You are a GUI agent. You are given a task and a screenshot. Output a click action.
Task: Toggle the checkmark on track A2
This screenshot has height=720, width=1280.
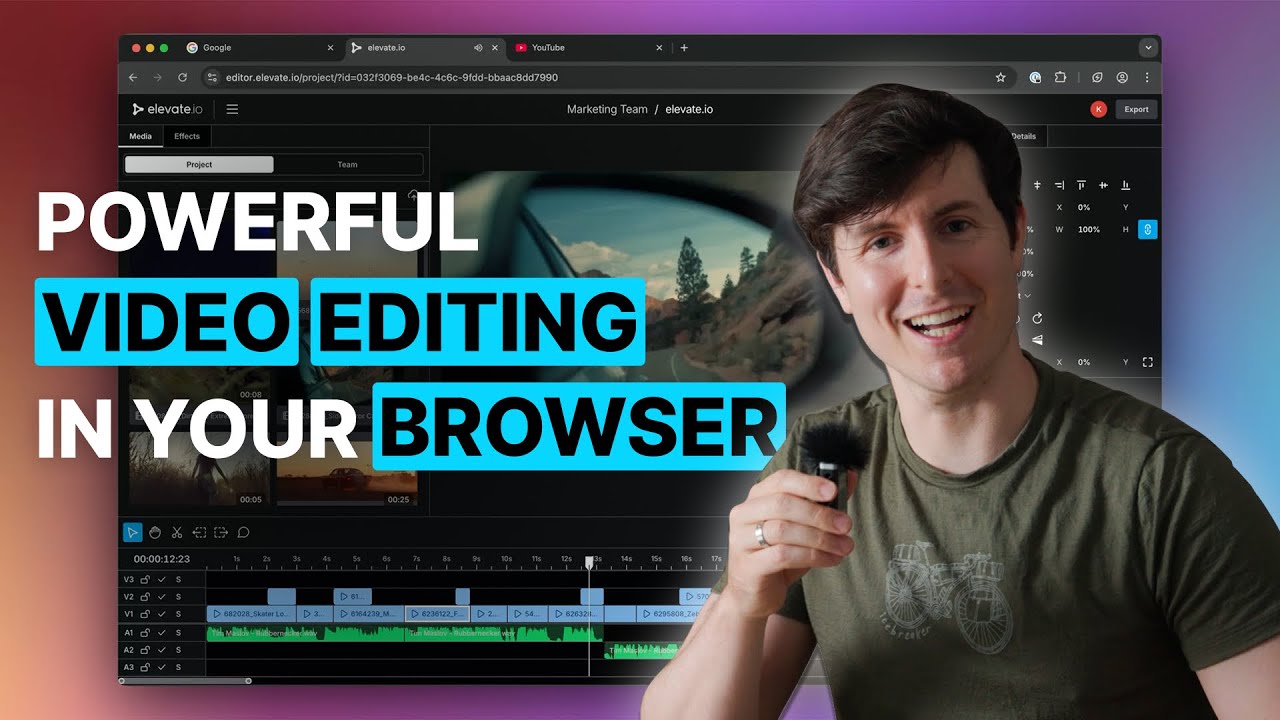pyautogui.click(x=162, y=650)
